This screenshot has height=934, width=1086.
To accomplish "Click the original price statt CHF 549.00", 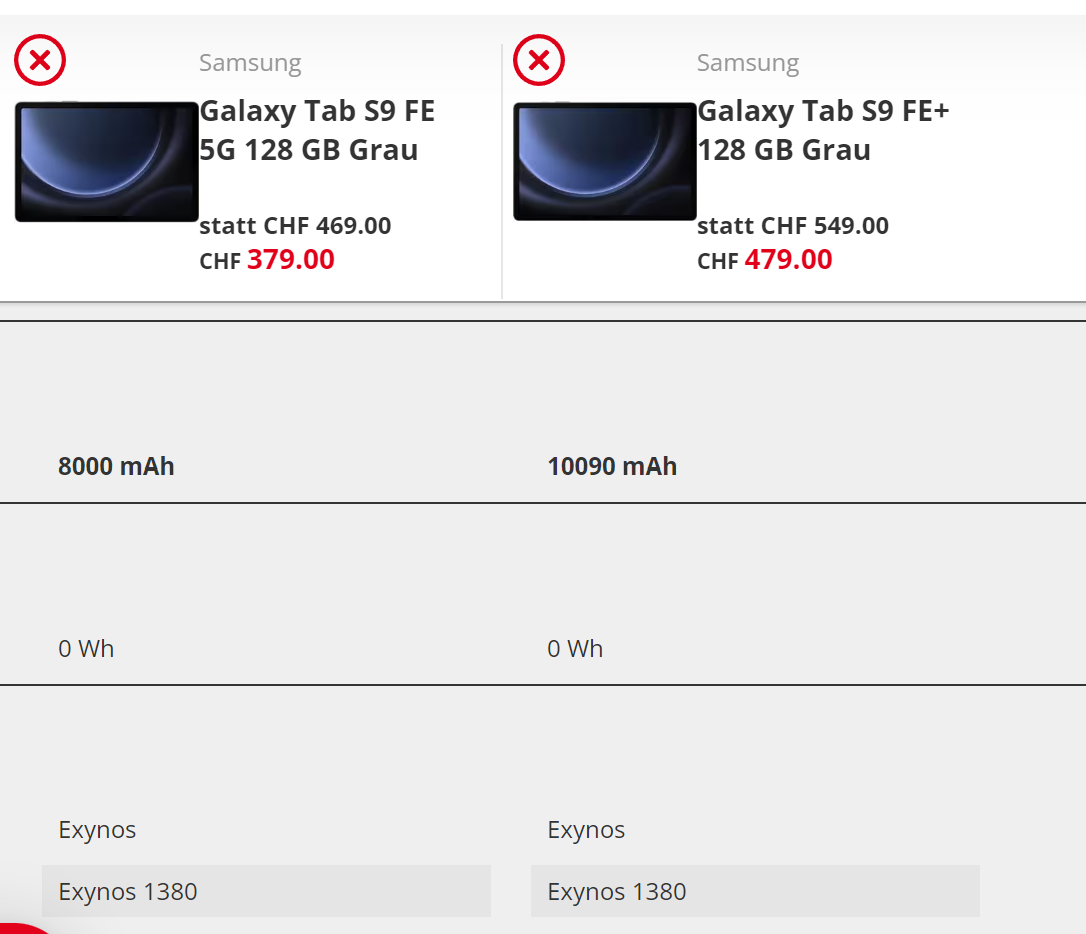I will [x=793, y=226].
